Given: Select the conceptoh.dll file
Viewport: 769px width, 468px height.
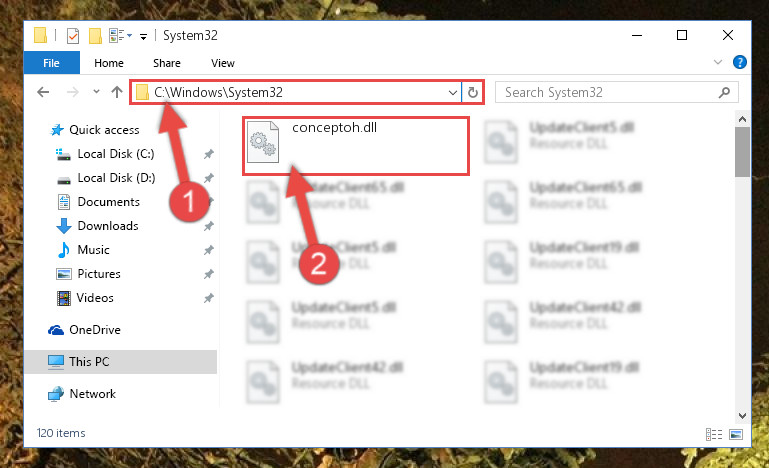Looking at the screenshot, I should tap(356, 146).
